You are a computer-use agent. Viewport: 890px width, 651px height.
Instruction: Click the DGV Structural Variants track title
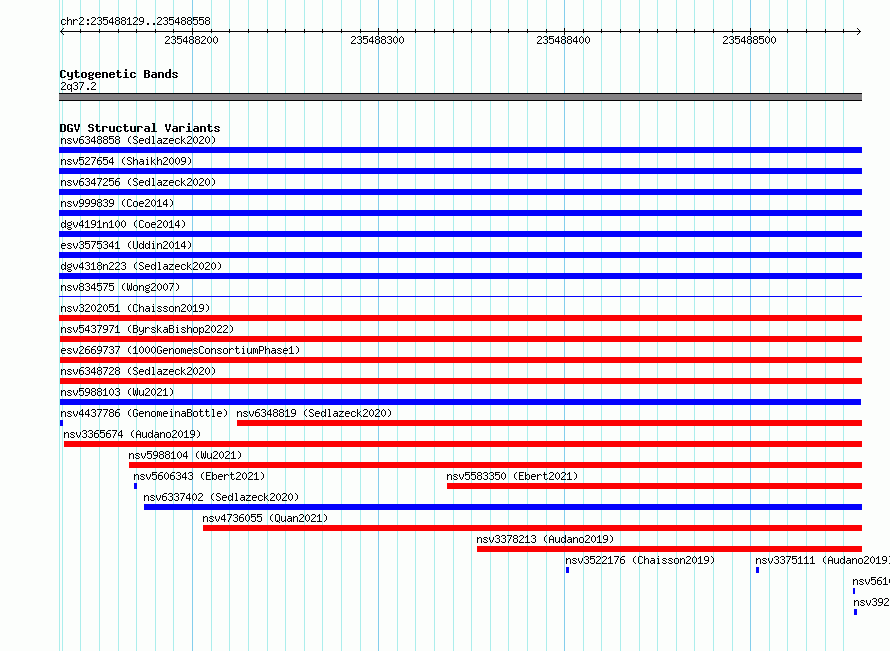point(140,128)
